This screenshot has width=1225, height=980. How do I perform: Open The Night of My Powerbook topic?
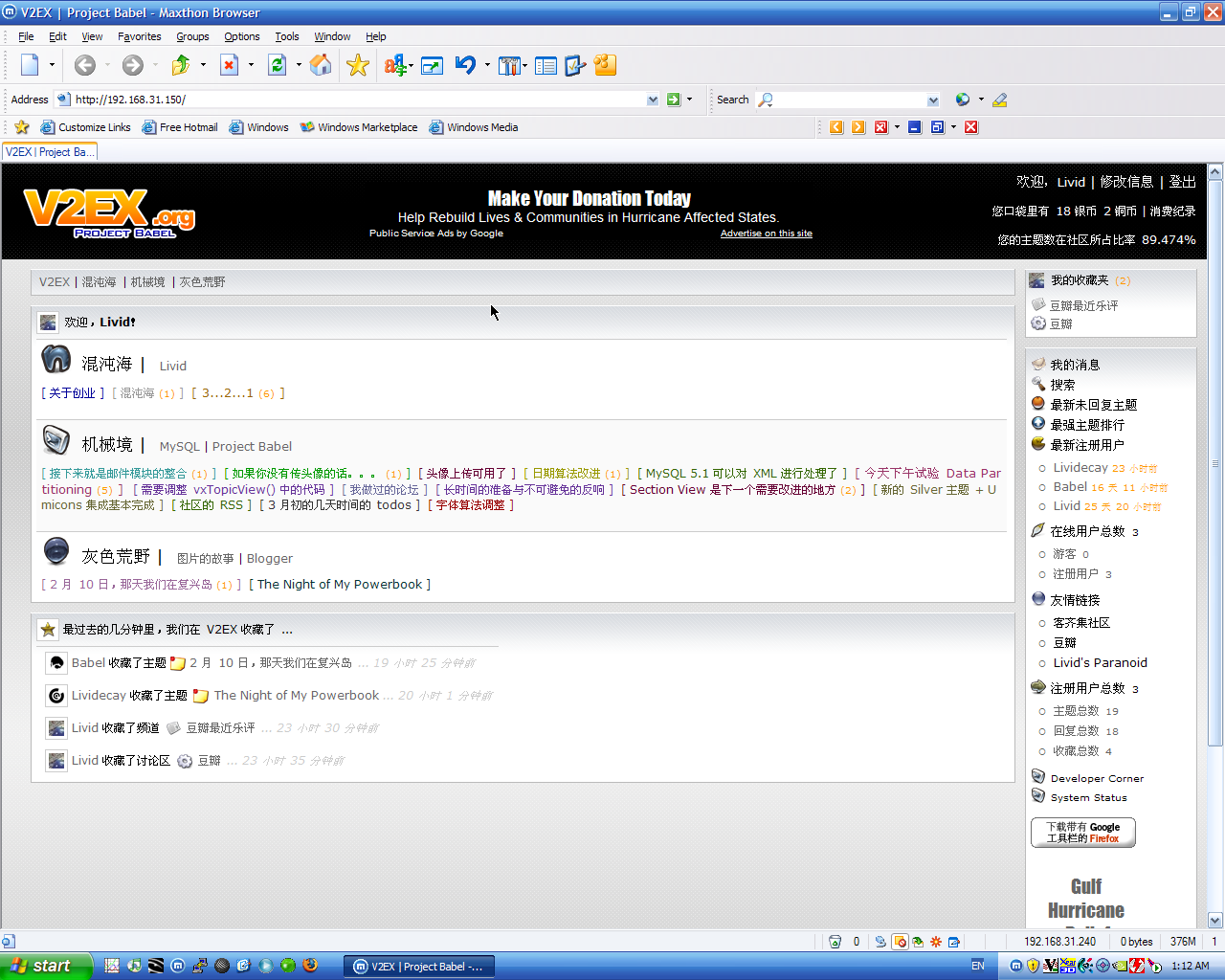pyautogui.click(x=340, y=585)
